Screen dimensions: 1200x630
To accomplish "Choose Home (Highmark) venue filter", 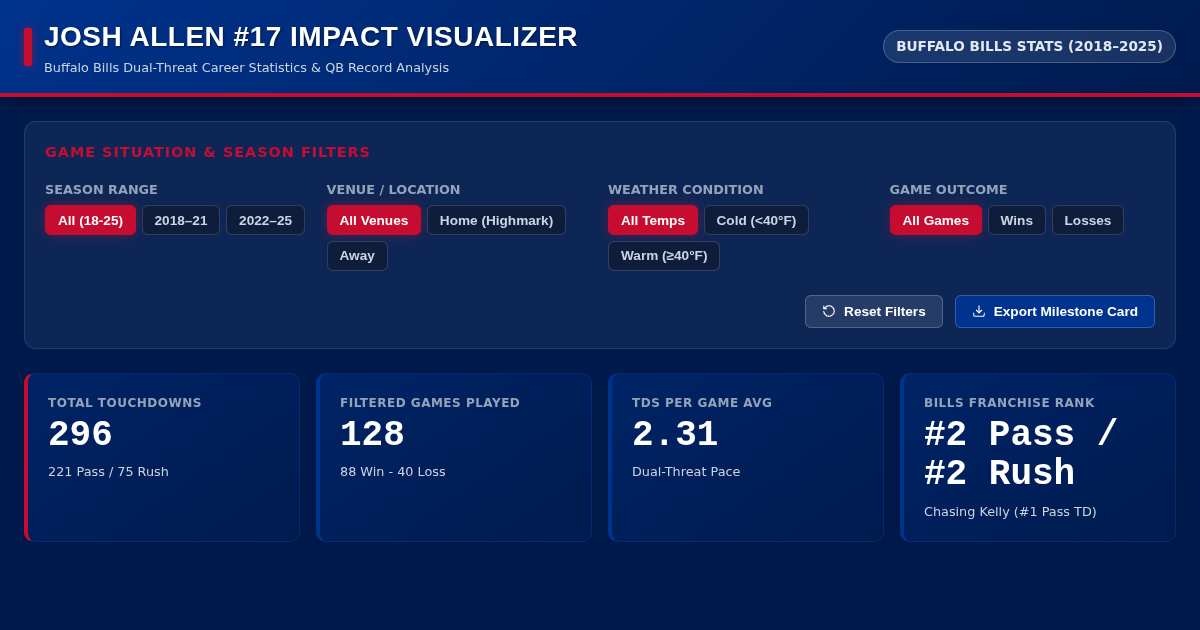I will 496,220.
